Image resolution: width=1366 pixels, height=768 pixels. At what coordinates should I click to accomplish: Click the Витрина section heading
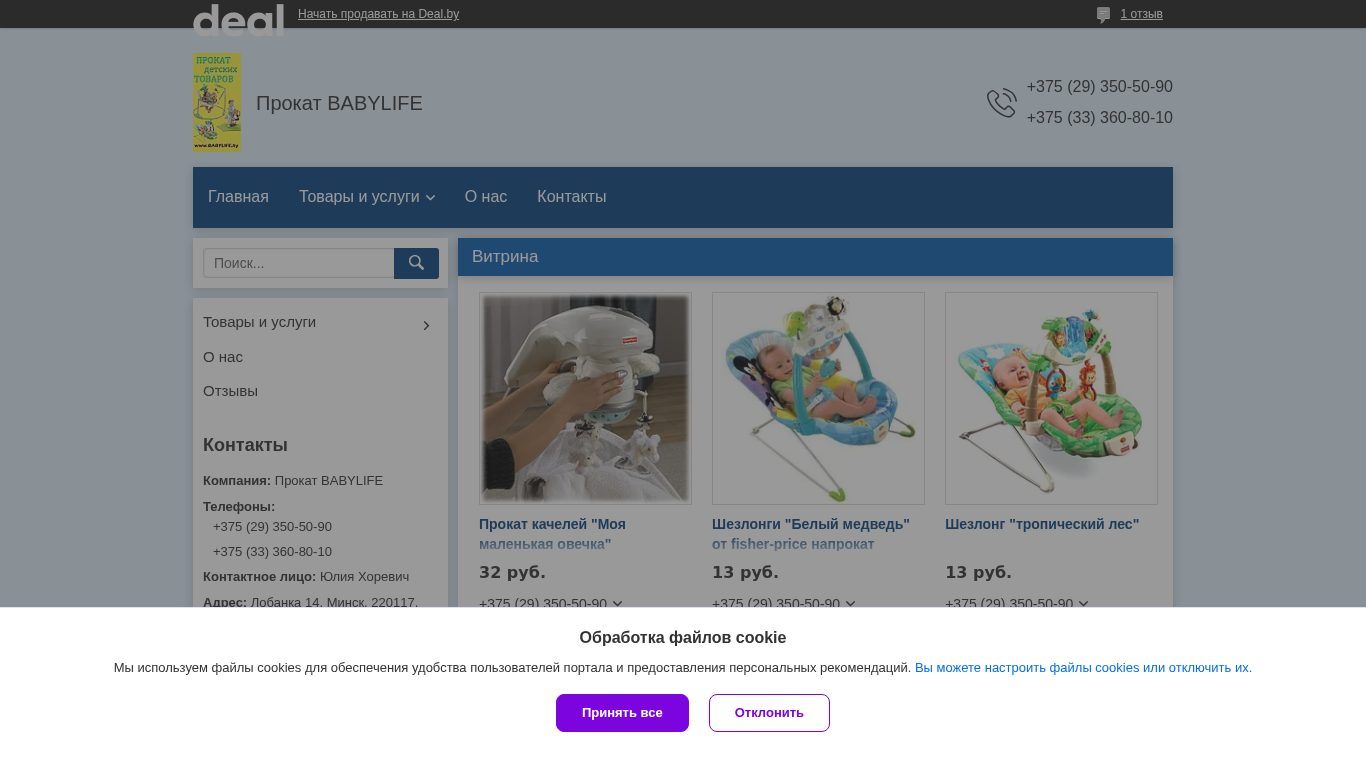point(505,257)
